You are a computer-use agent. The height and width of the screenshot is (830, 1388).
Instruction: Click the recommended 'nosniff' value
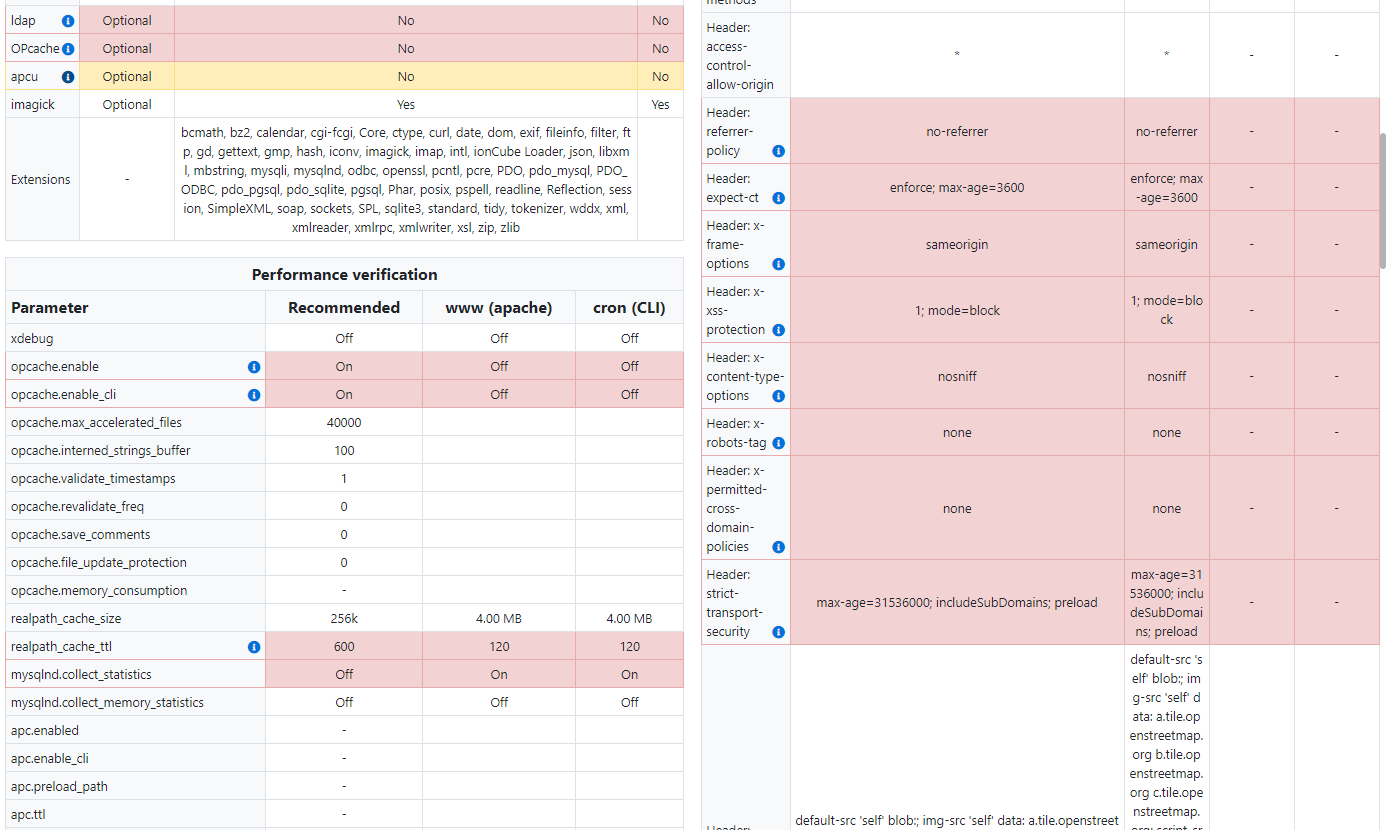pos(957,377)
